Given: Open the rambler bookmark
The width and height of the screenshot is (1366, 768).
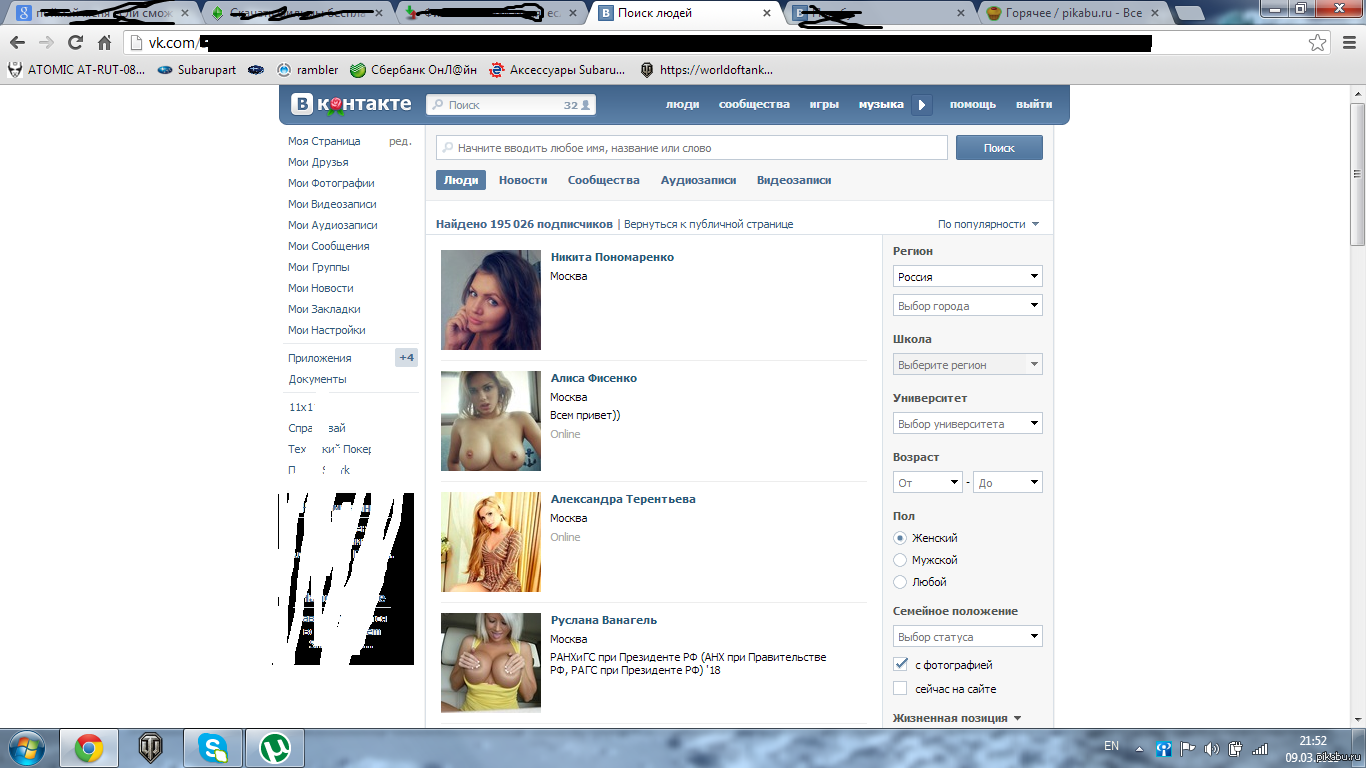Looking at the screenshot, I should click(x=308, y=70).
